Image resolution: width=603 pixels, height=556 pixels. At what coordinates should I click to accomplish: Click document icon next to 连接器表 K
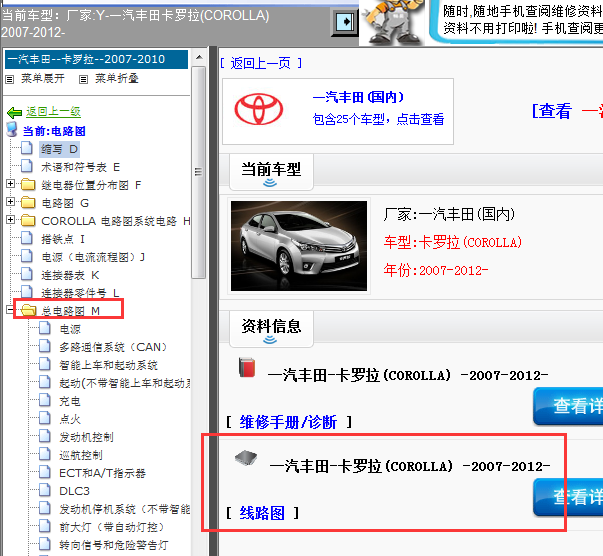point(27,274)
